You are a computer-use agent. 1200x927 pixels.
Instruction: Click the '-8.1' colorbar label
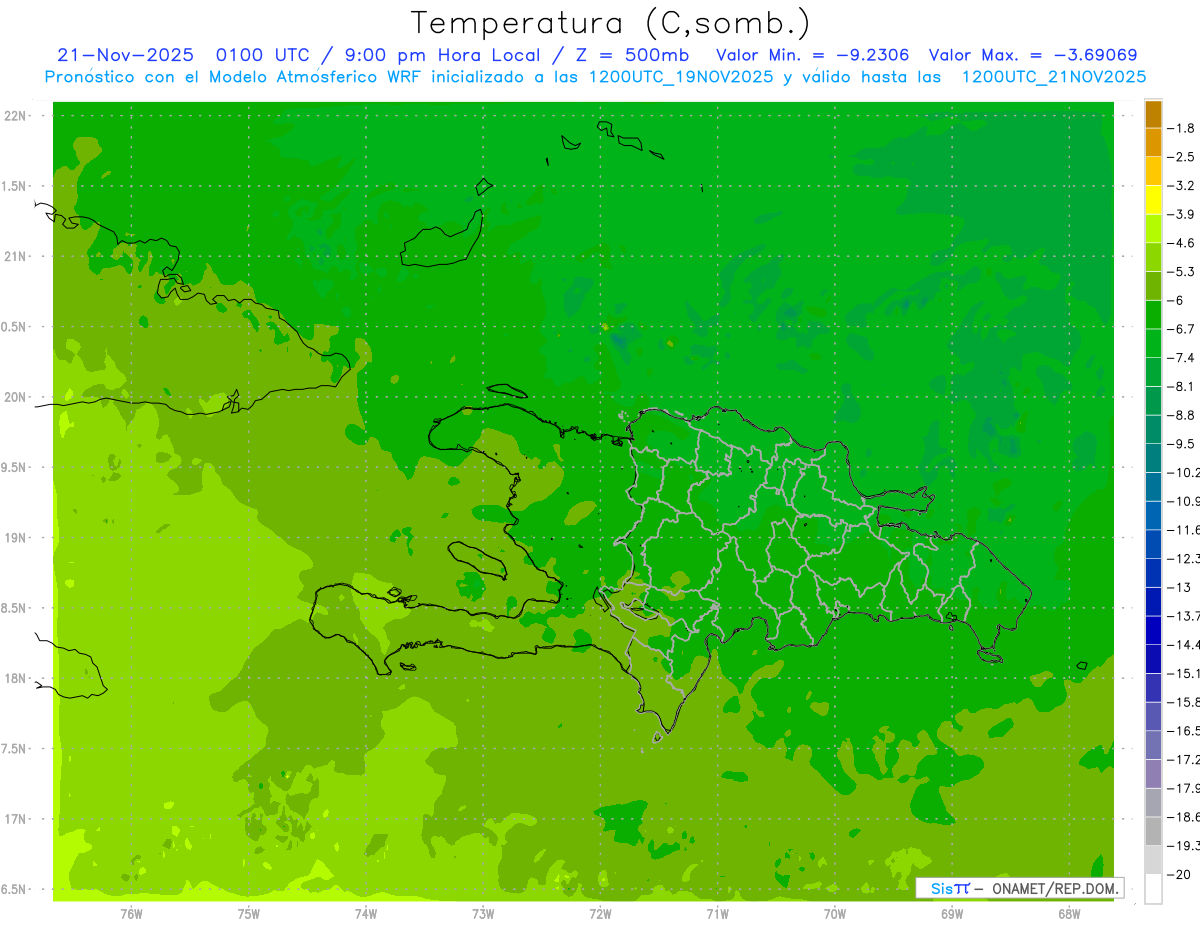[1182, 386]
